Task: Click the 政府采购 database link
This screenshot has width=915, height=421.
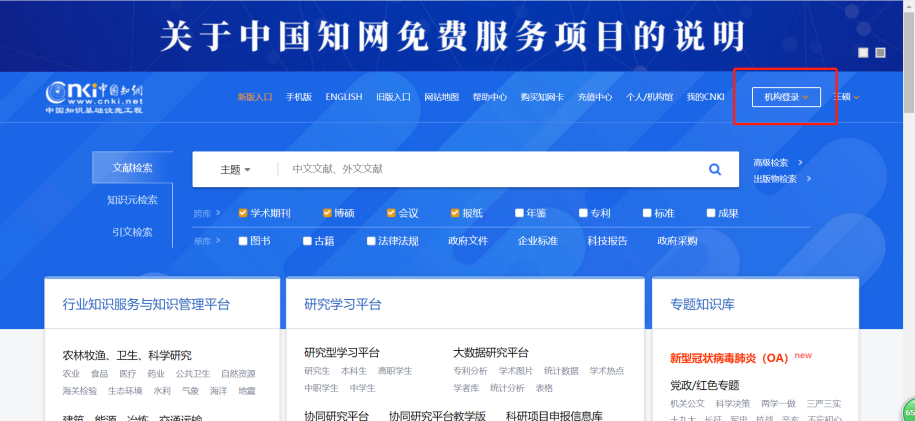Action: pyautogui.click(x=677, y=241)
